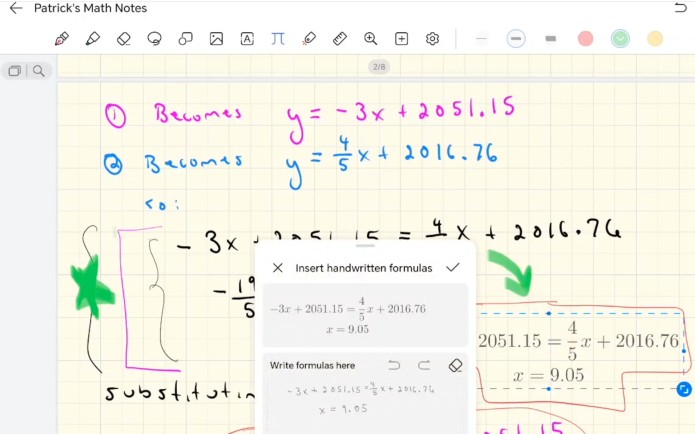Select the eraser tool in the toolbar
This screenshot has width=695, height=434.
124,39
